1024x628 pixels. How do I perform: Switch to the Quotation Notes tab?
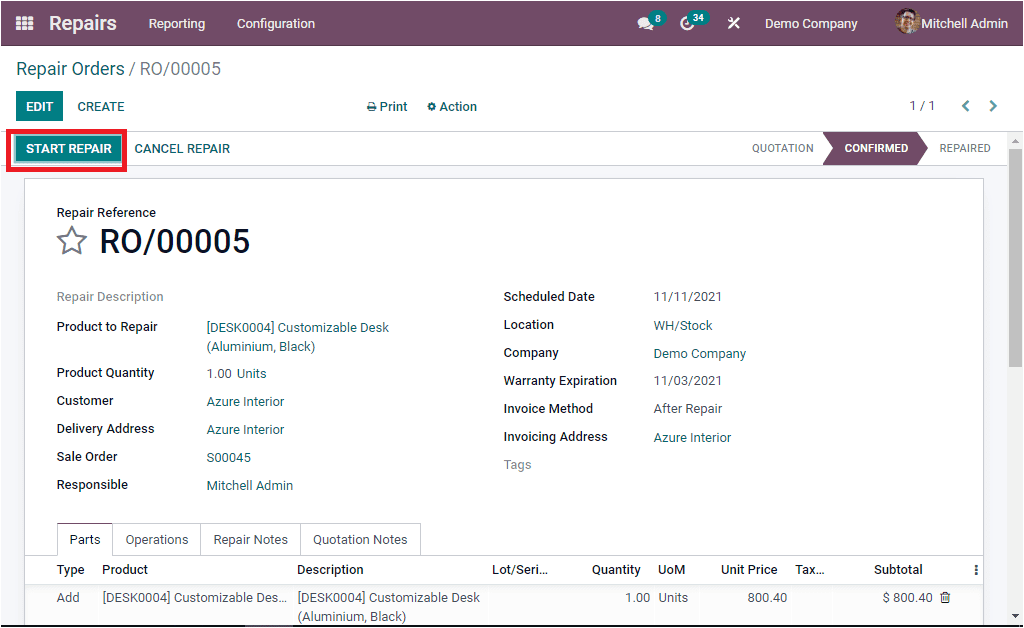click(360, 540)
